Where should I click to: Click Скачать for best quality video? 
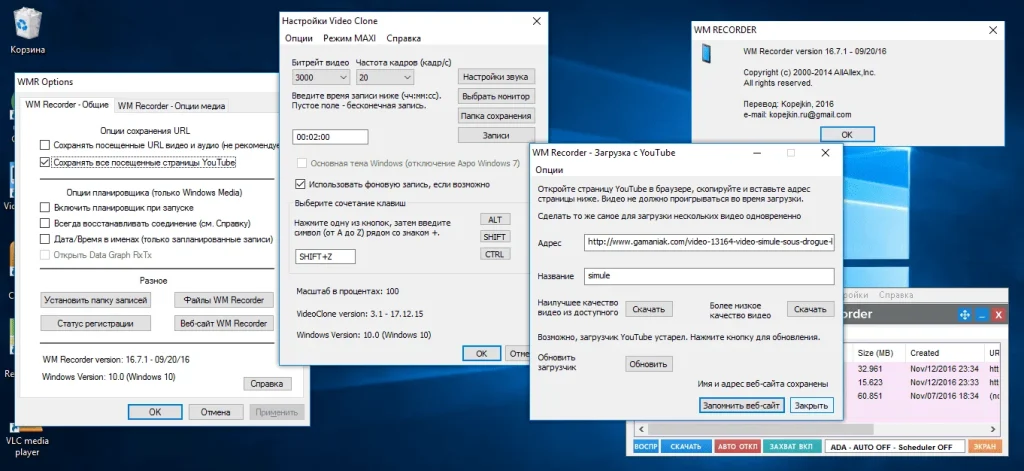(x=649, y=309)
